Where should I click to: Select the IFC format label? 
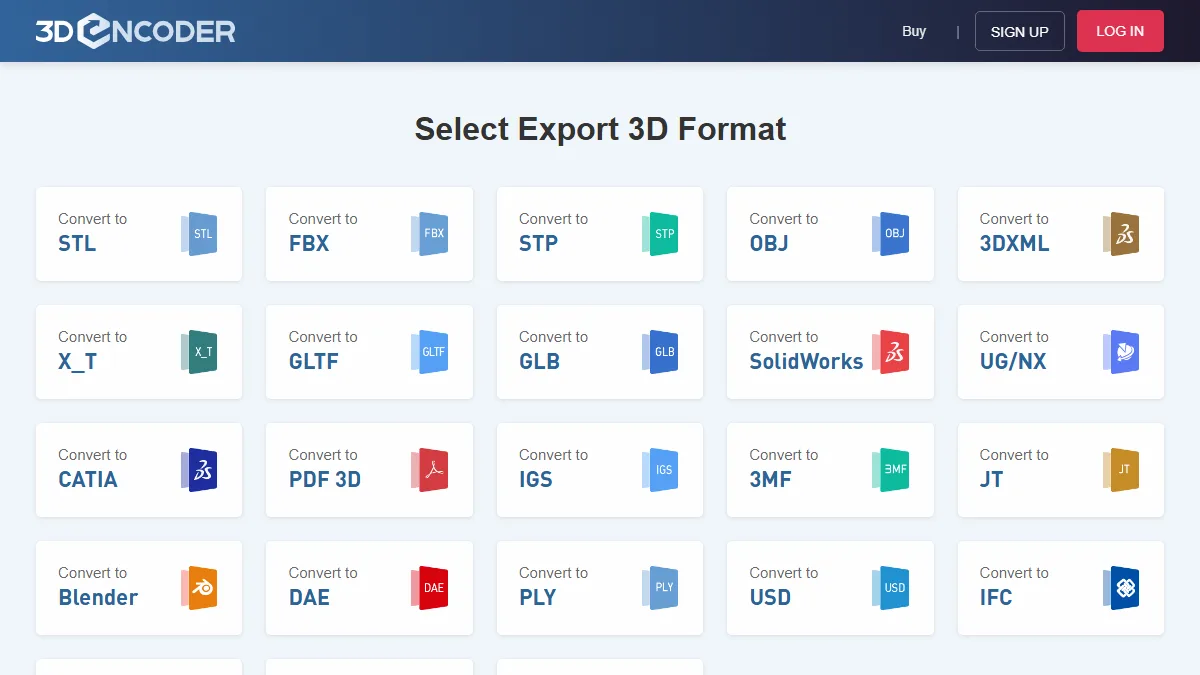pyautogui.click(x=996, y=597)
